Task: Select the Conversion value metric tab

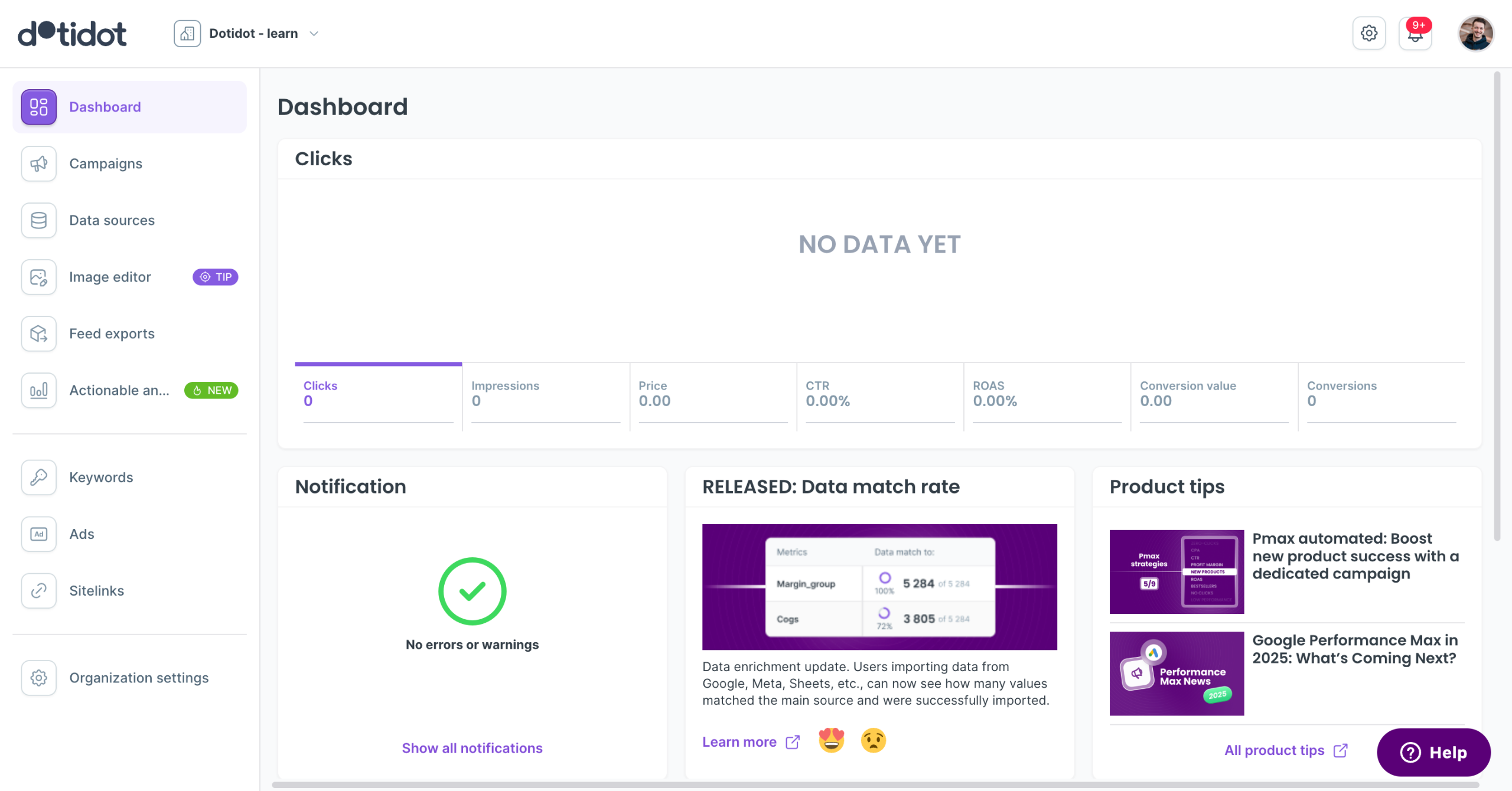Action: [1213, 394]
